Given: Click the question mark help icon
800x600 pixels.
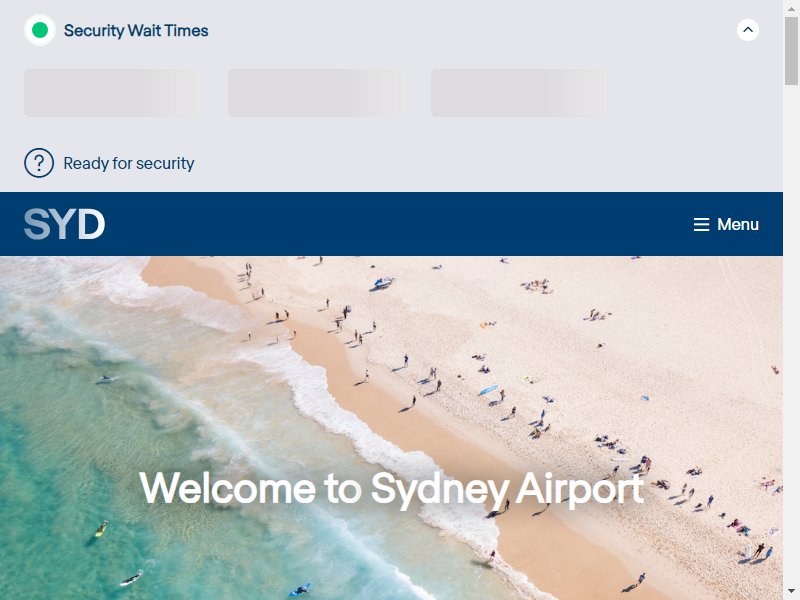Looking at the screenshot, I should tap(39, 163).
